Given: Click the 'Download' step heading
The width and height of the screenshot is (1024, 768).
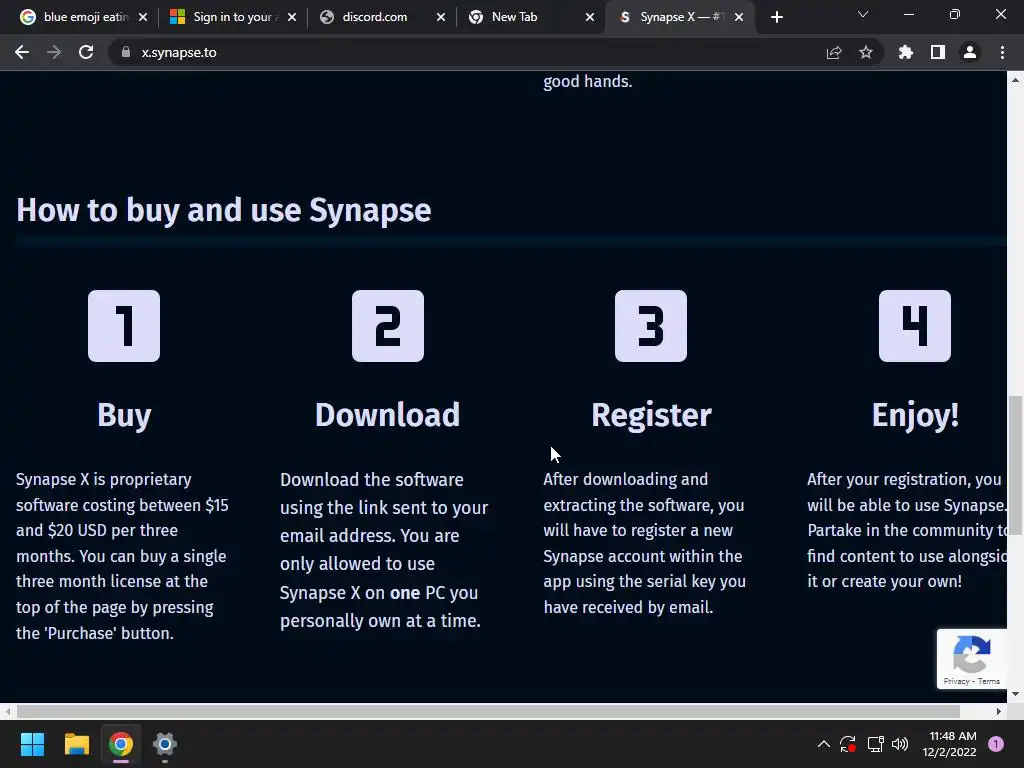Looking at the screenshot, I should 388,415.
